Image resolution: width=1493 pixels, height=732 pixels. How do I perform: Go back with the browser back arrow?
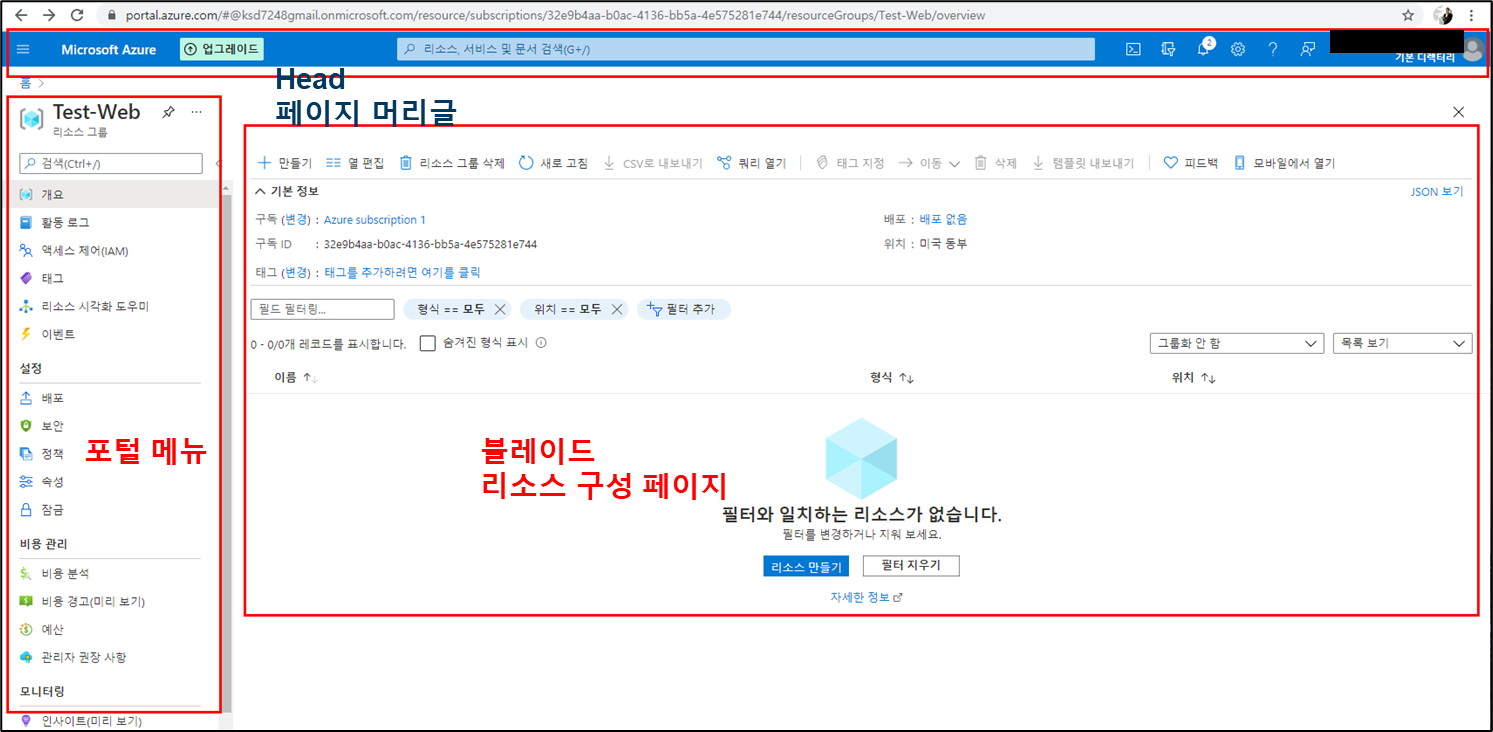pyautogui.click(x=21, y=15)
